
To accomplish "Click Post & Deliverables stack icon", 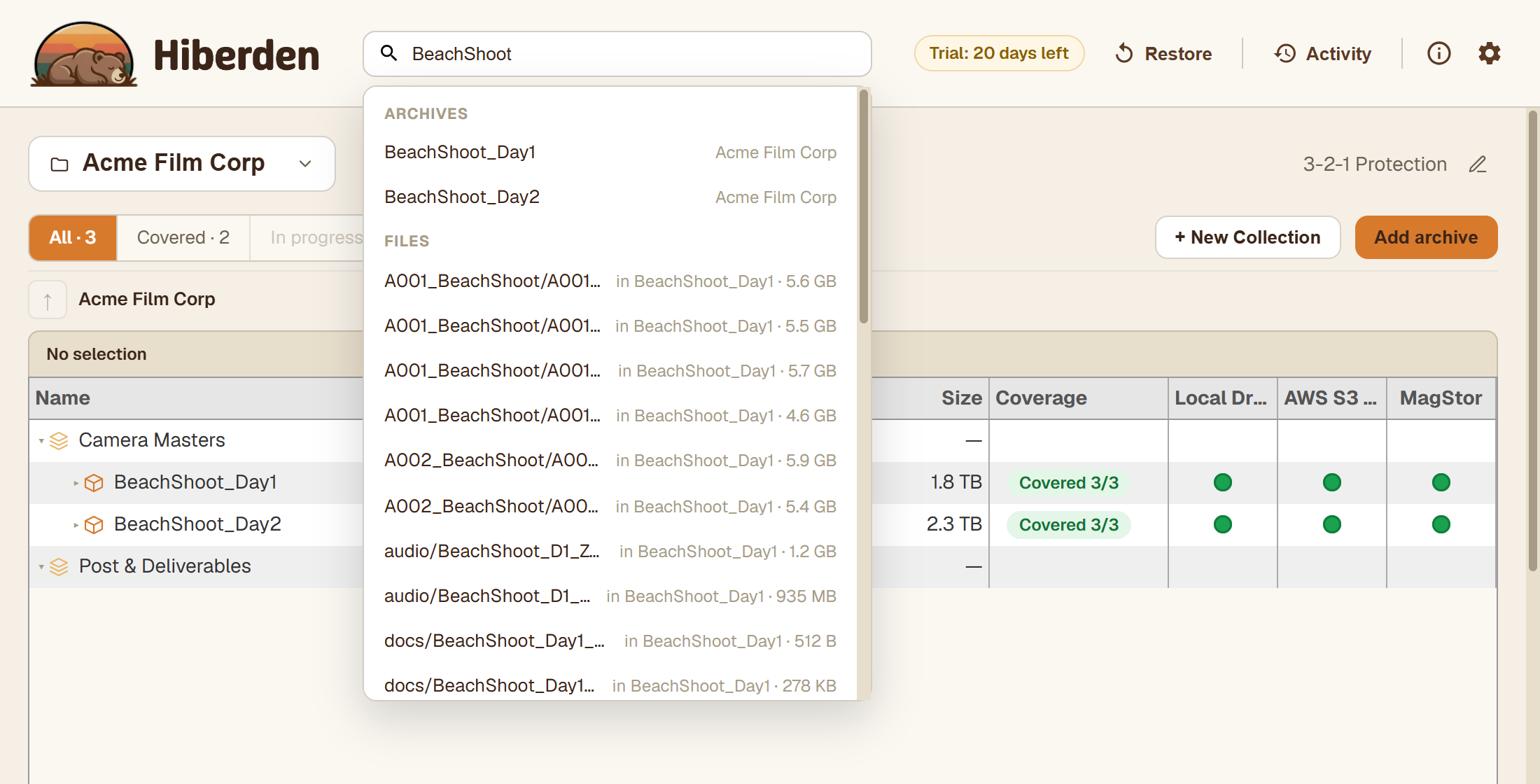I will (x=59, y=566).
